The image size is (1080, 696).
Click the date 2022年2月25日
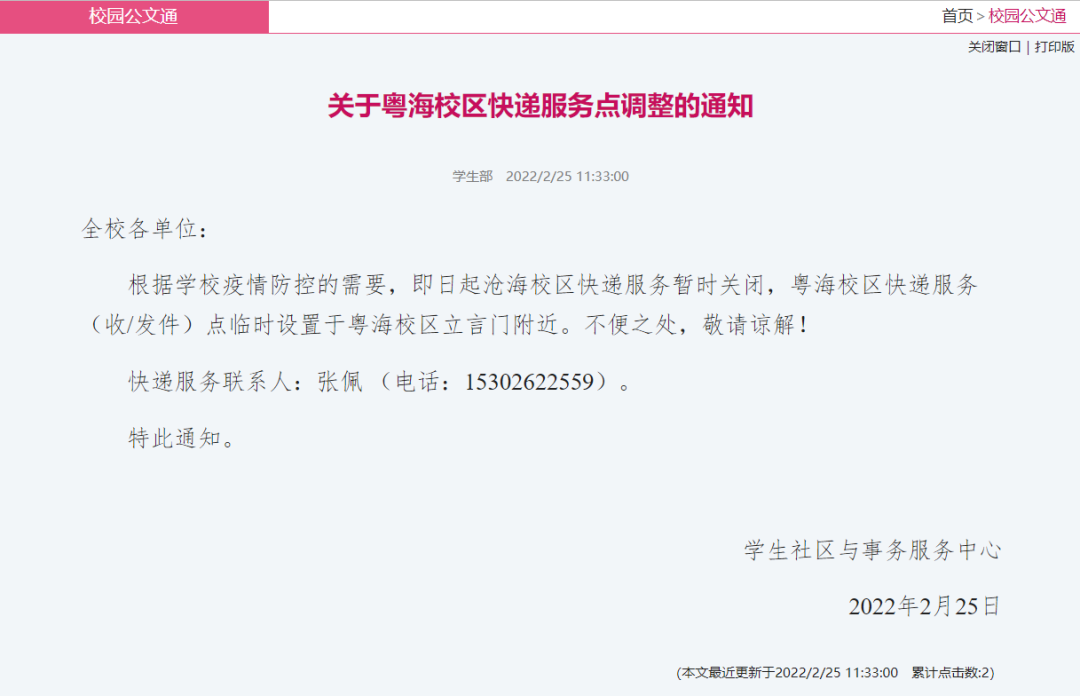coord(924,606)
